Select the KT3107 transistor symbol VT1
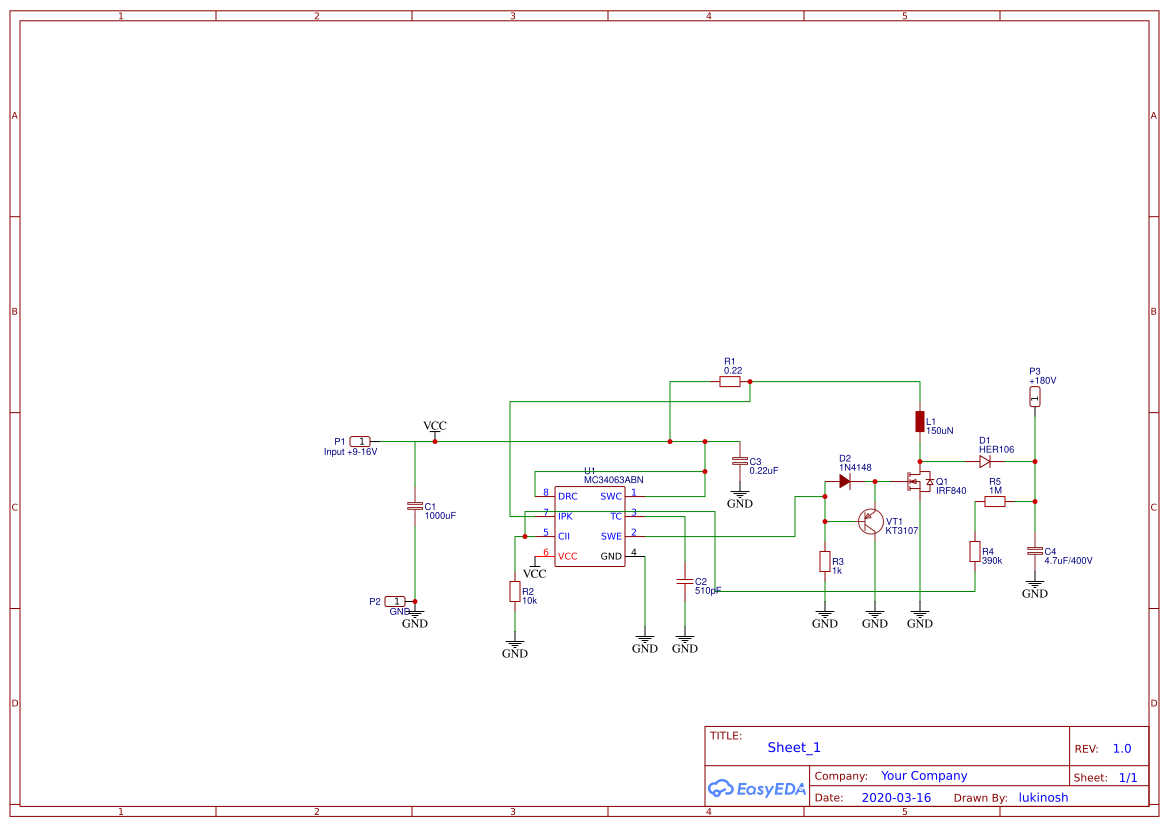The image size is (1169, 827). click(869, 520)
